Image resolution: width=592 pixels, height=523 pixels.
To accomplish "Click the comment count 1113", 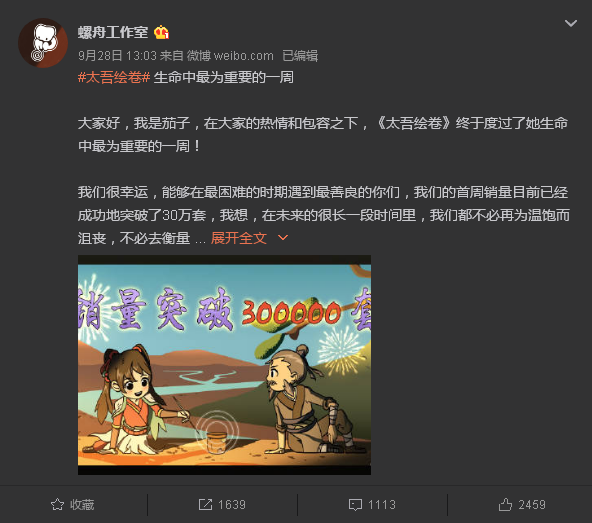I will pos(382,504).
